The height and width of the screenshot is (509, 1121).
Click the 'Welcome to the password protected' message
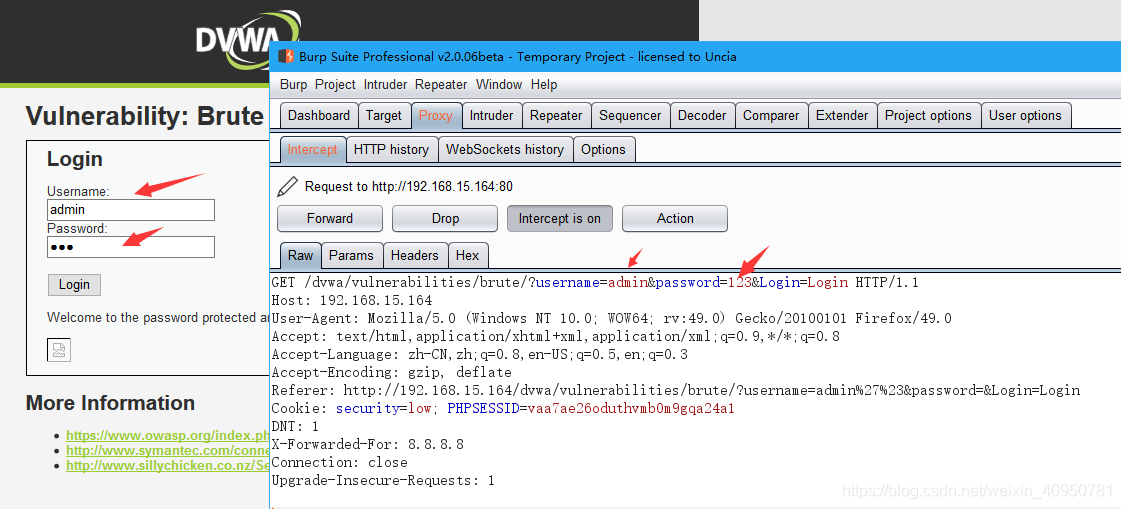tap(158, 317)
